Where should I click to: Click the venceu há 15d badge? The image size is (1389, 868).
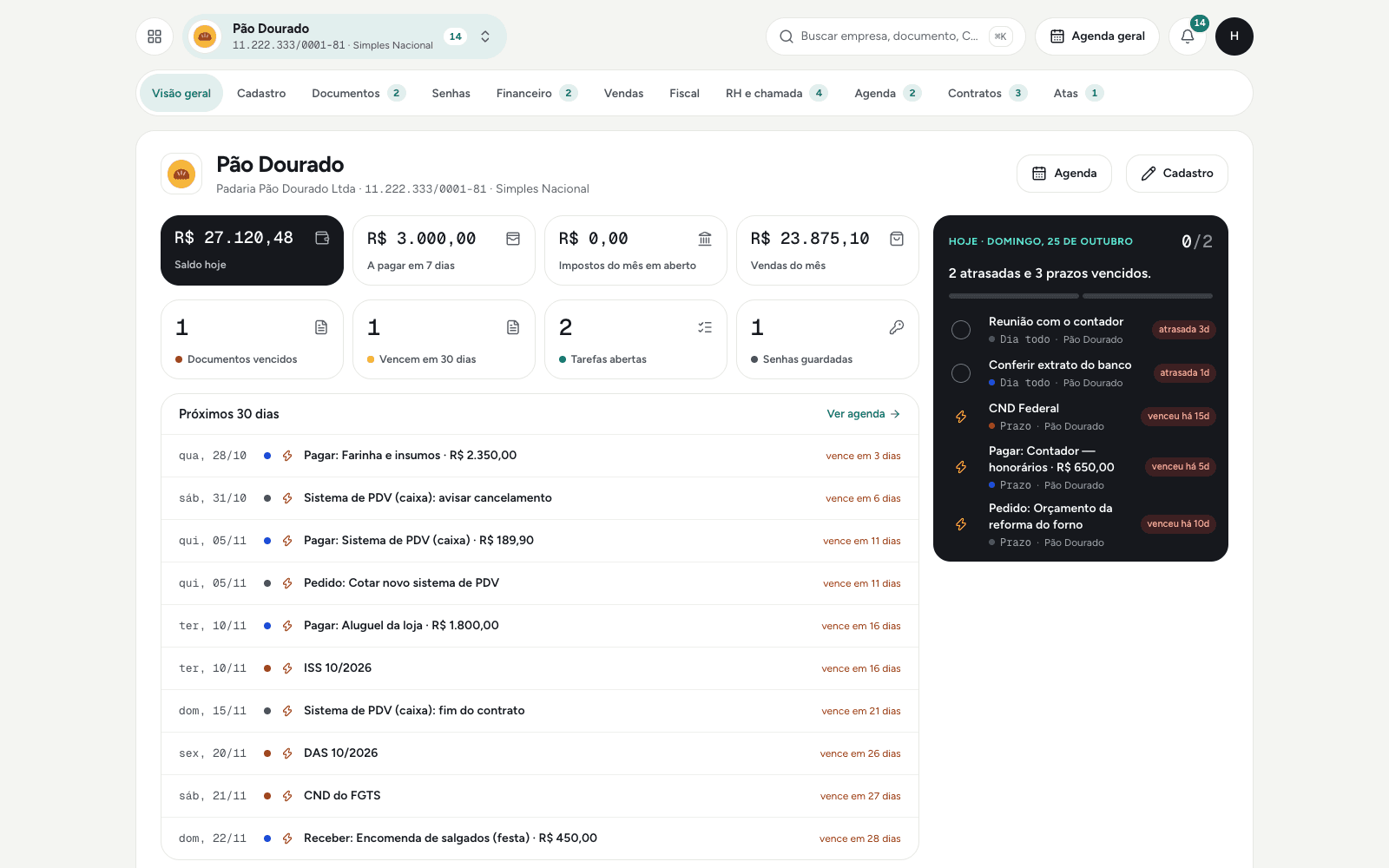click(1178, 417)
